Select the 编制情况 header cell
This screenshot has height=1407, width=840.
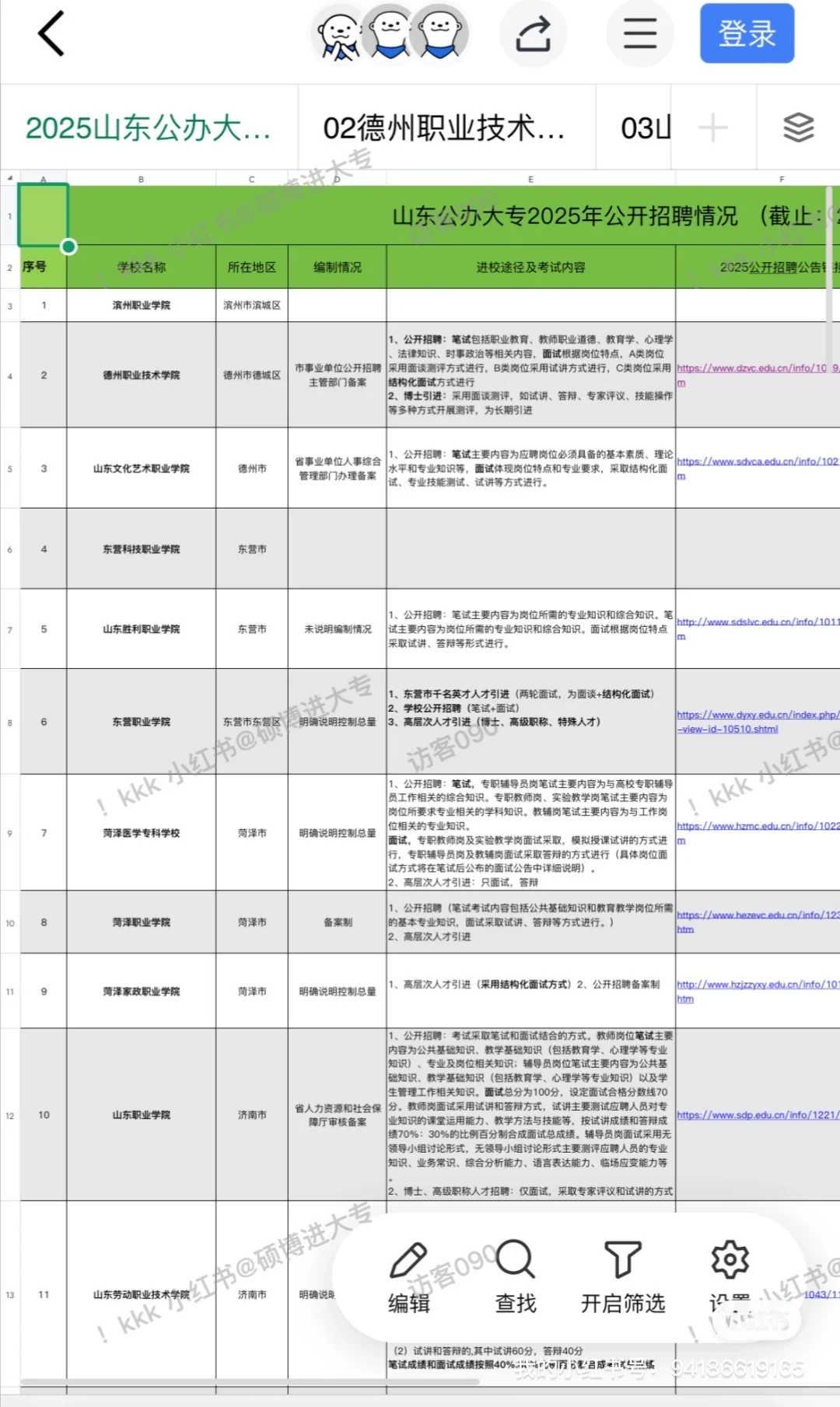click(x=337, y=267)
